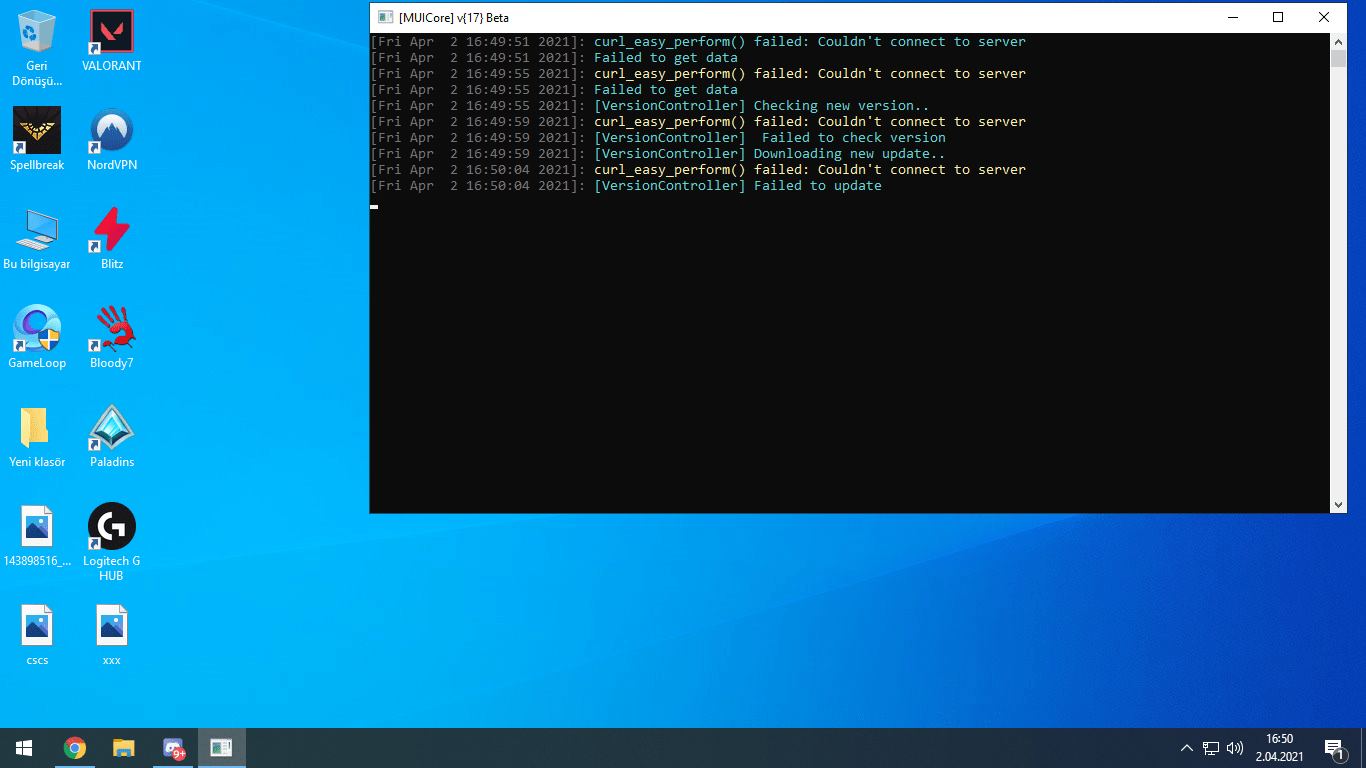Image resolution: width=1366 pixels, height=768 pixels.
Task: Select the Logitech G HUB shortcut
Action: tap(112, 542)
